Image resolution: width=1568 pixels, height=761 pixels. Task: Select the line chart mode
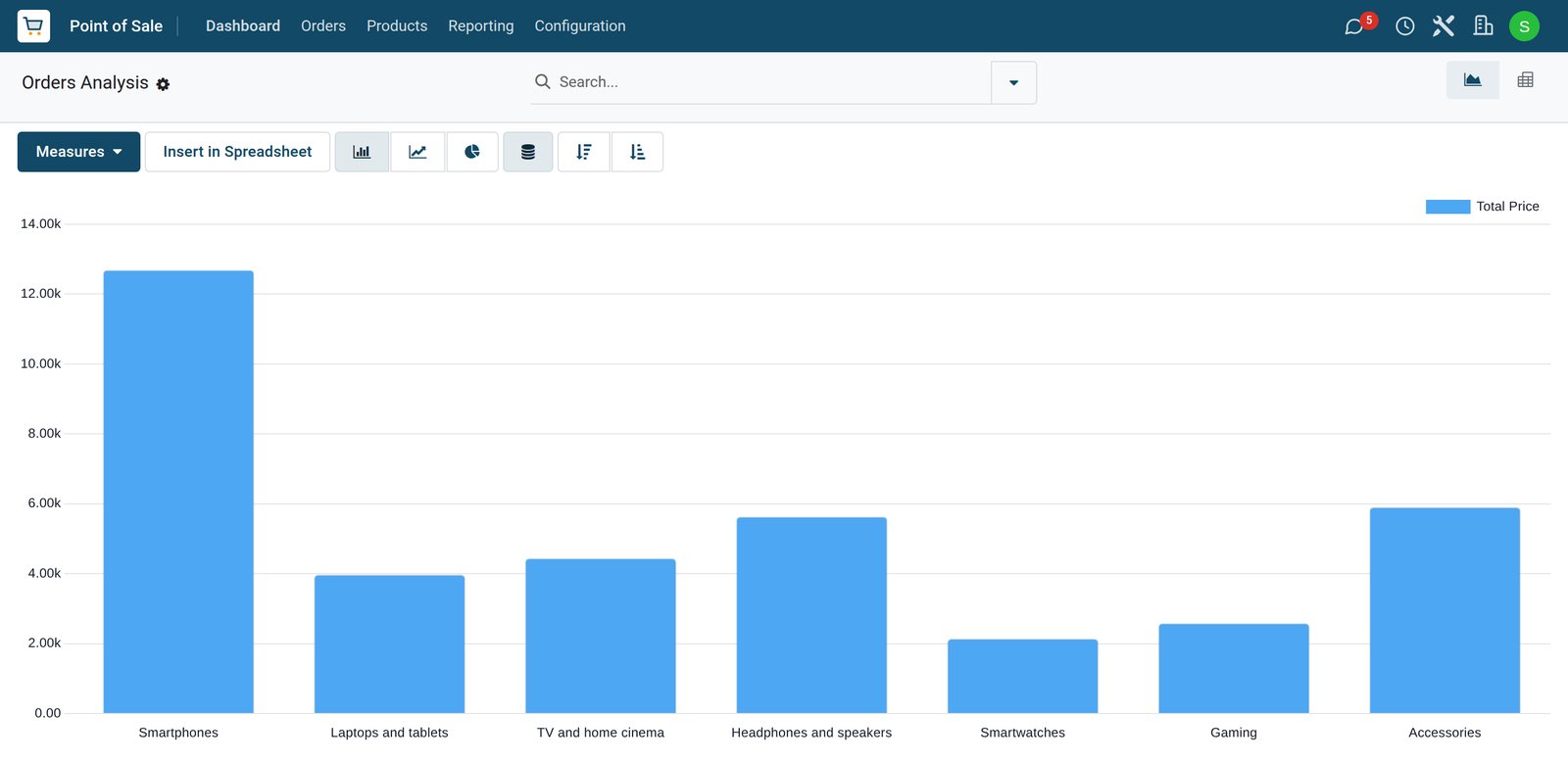pyautogui.click(x=417, y=152)
